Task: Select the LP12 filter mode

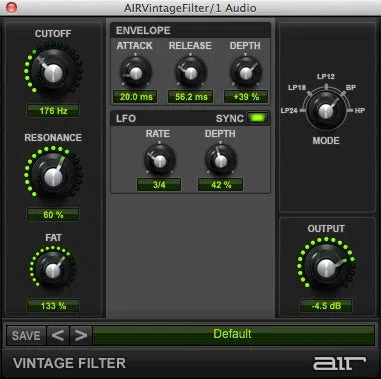Action: click(326, 77)
